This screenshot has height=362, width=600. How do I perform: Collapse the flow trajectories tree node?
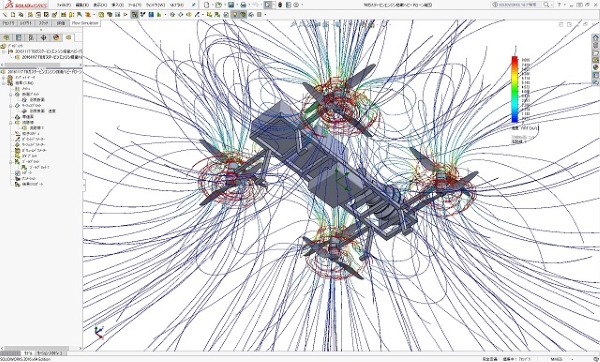pyautogui.click(x=10, y=122)
